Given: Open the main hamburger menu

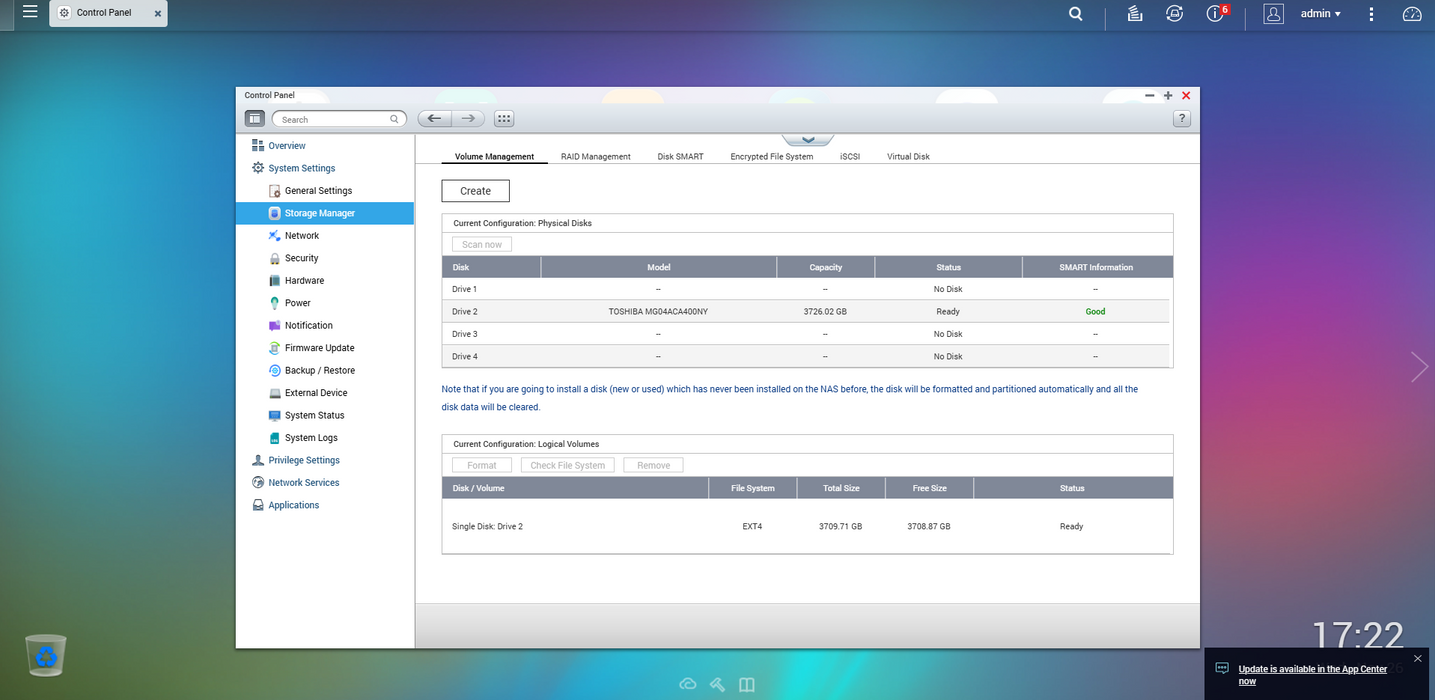Looking at the screenshot, I should pyautogui.click(x=30, y=12).
